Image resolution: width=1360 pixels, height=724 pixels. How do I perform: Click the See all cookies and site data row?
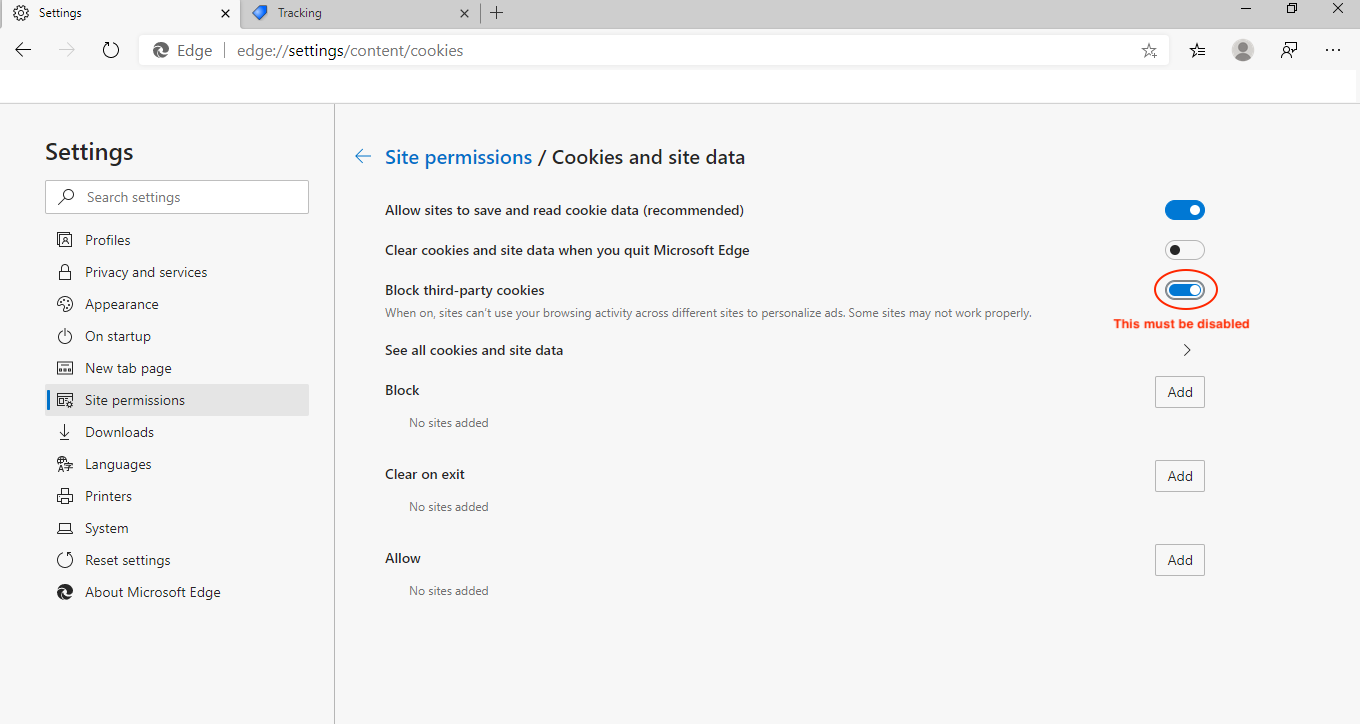795,350
